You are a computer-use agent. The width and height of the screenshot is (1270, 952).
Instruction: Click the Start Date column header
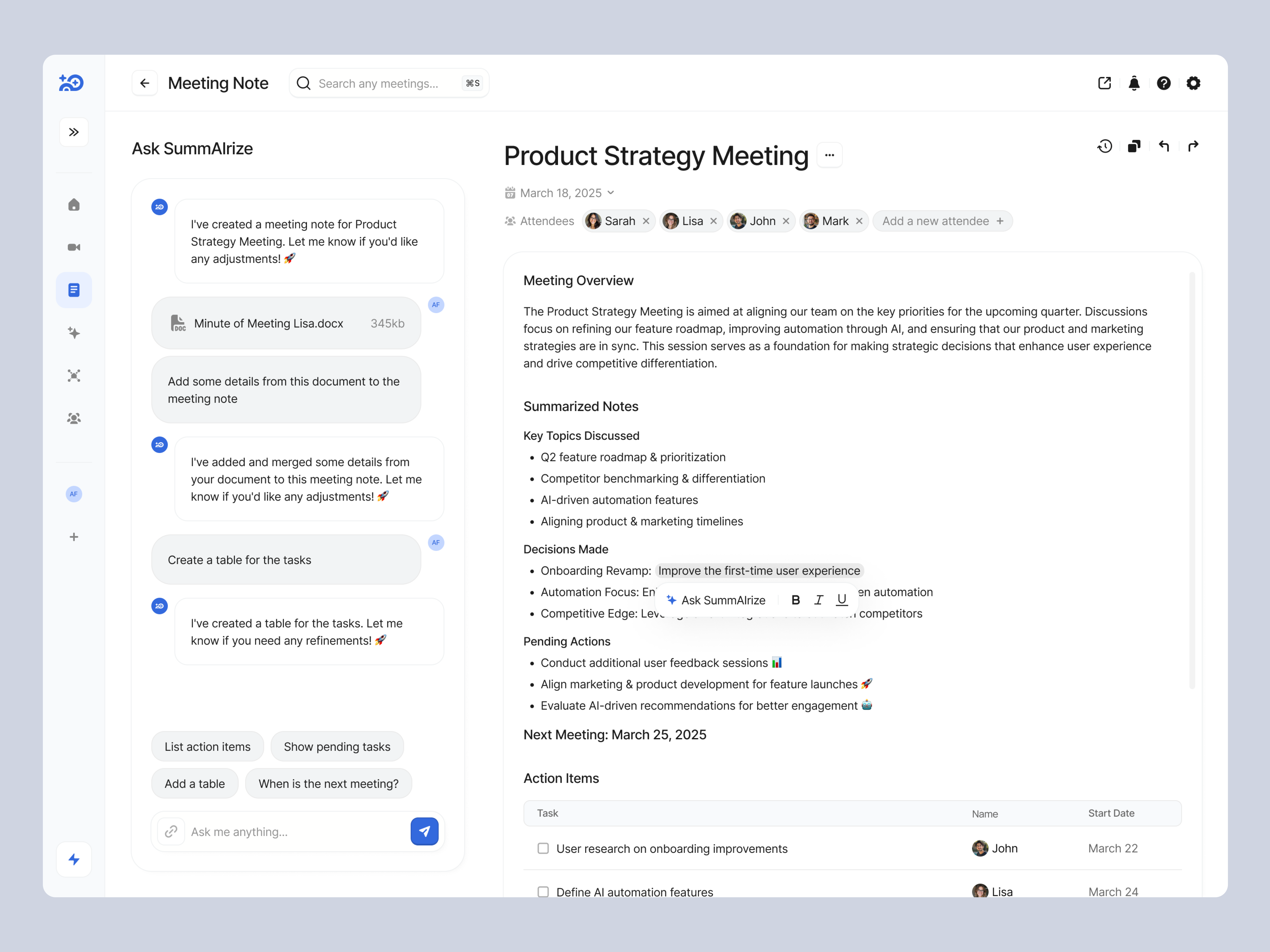(x=1111, y=813)
